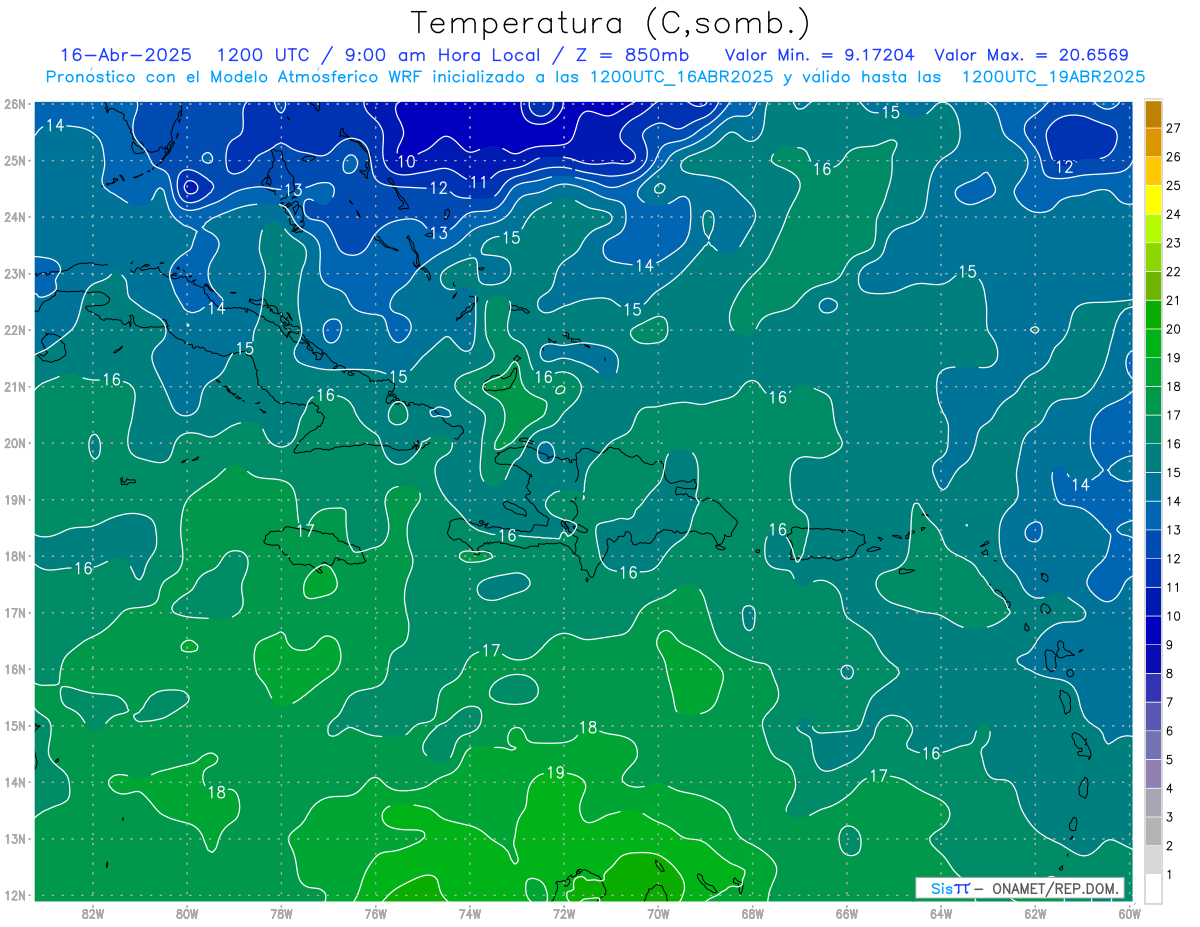Click the "8" label on the color scale
The height and width of the screenshot is (927, 1200).
click(x=1169, y=673)
